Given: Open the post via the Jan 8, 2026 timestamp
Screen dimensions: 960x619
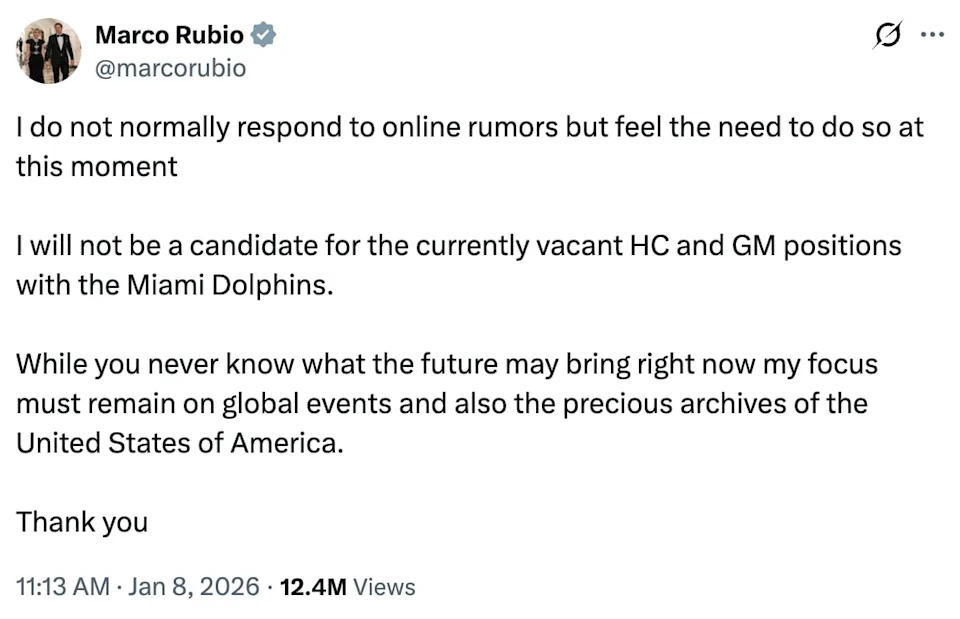Looking at the screenshot, I should click(x=199, y=587).
